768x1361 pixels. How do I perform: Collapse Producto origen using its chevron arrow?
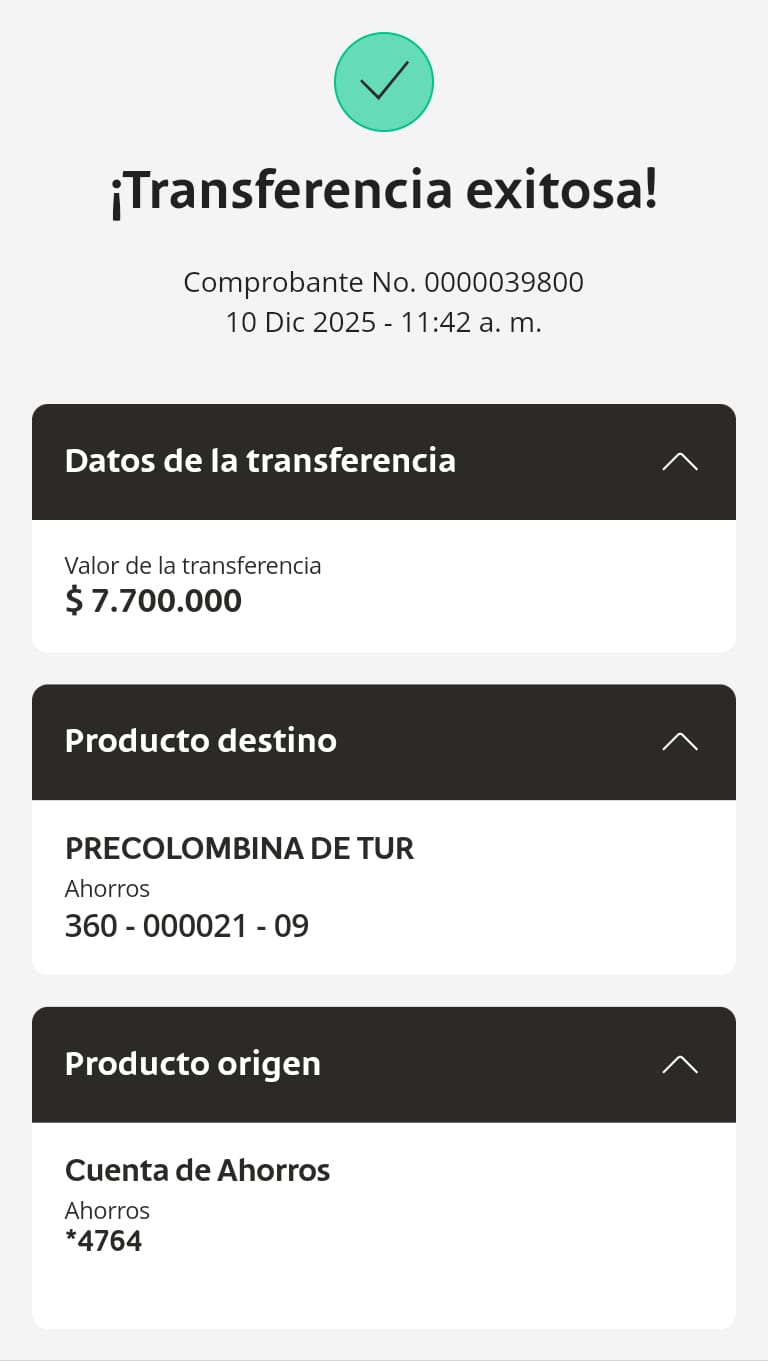[x=680, y=1064]
